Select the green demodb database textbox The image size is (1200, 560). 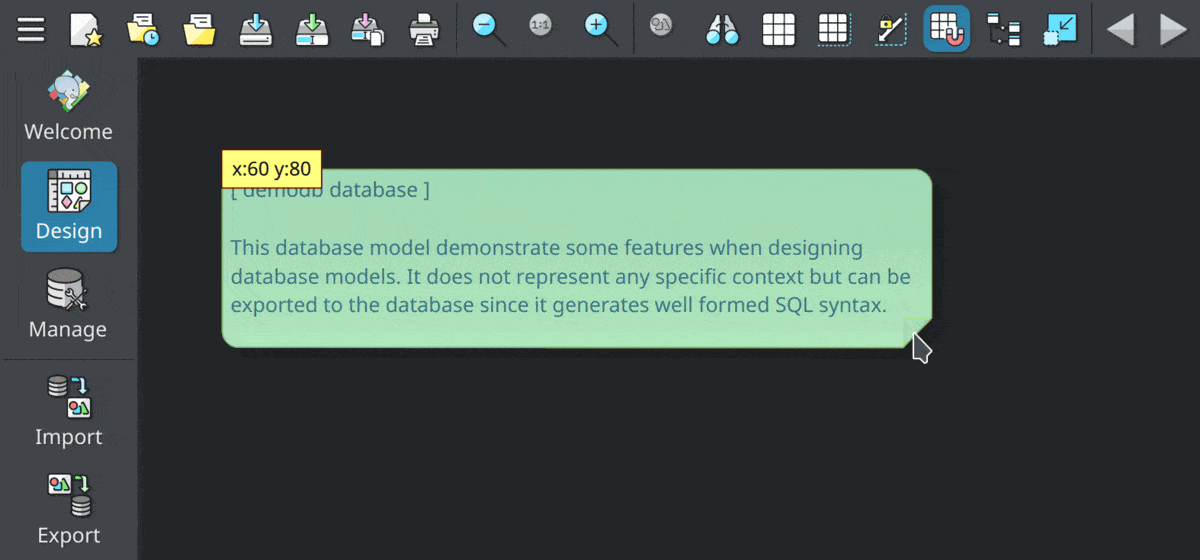point(577,258)
